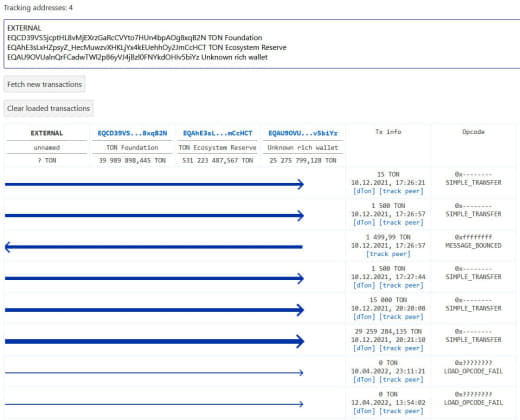Click the EXTERNAL column header
This screenshot has height=420, width=520.
tap(47, 133)
